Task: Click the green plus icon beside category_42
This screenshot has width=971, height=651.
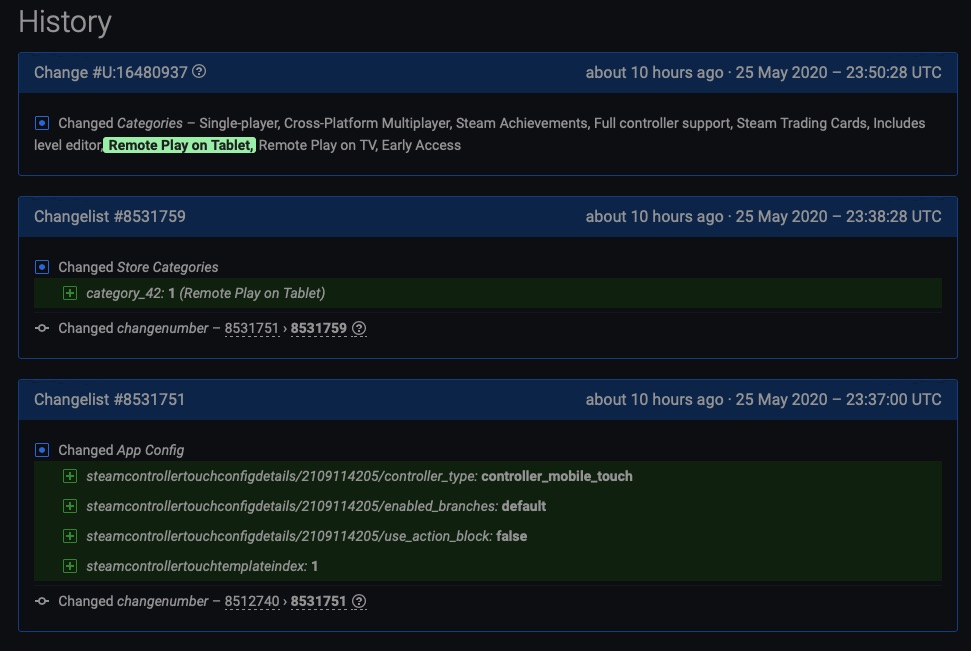Action: click(69, 293)
